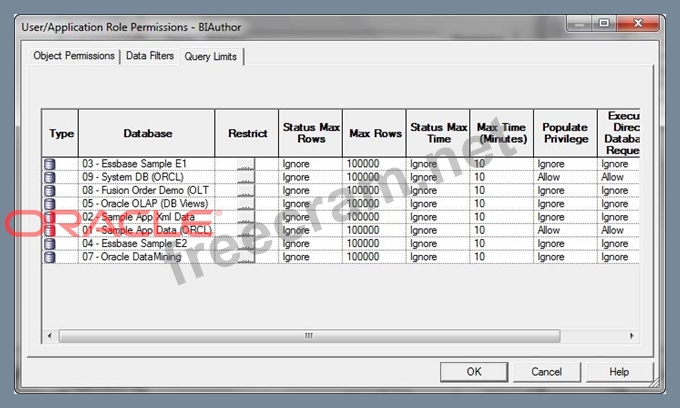The height and width of the screenshot is (408, 680).
Task: Click database icon for 05 - Oracle OLAP
Action: tap(50, 204)
